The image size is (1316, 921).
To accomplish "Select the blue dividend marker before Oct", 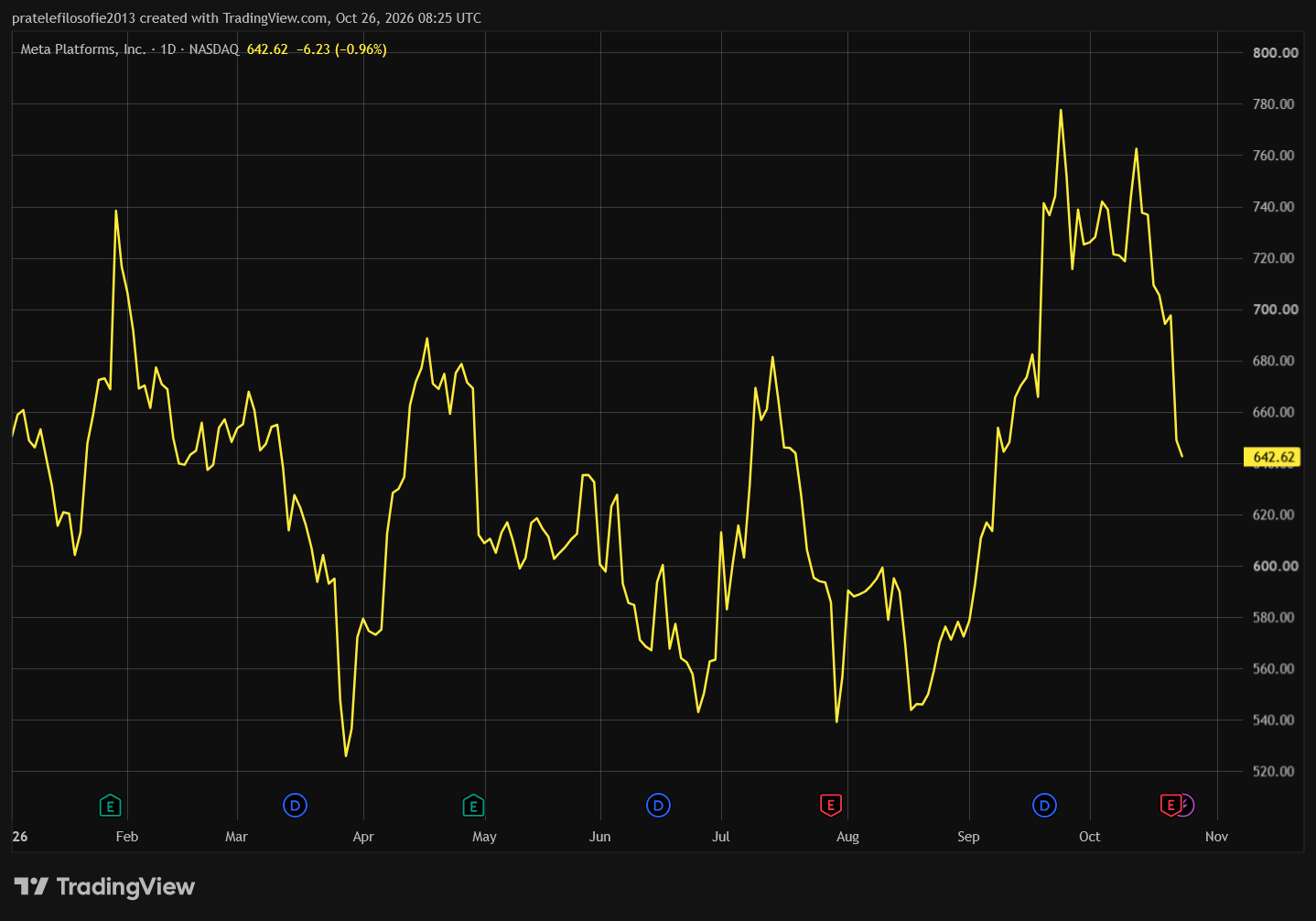I will pos(1044,806).
